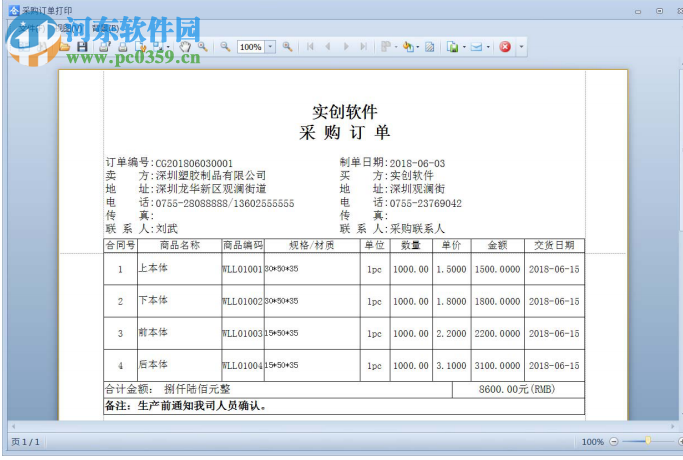Click the 商品名称 column header

coord(179,245)
